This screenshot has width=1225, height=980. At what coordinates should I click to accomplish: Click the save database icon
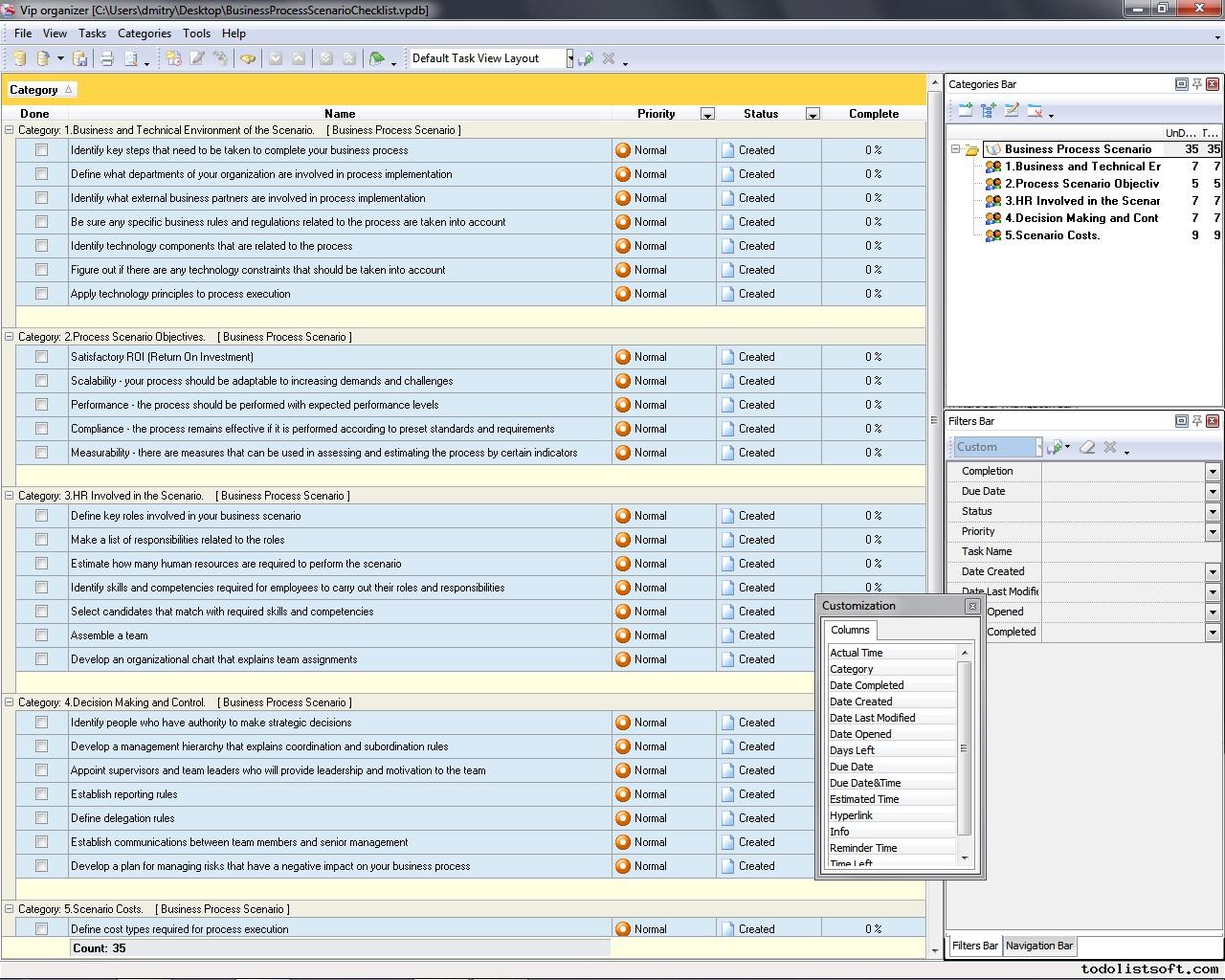[80, 58]
